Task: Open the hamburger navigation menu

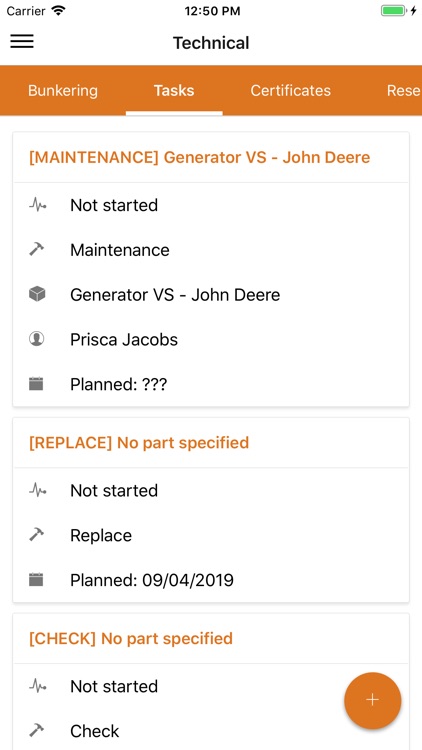Action: (x=22, y=42)
